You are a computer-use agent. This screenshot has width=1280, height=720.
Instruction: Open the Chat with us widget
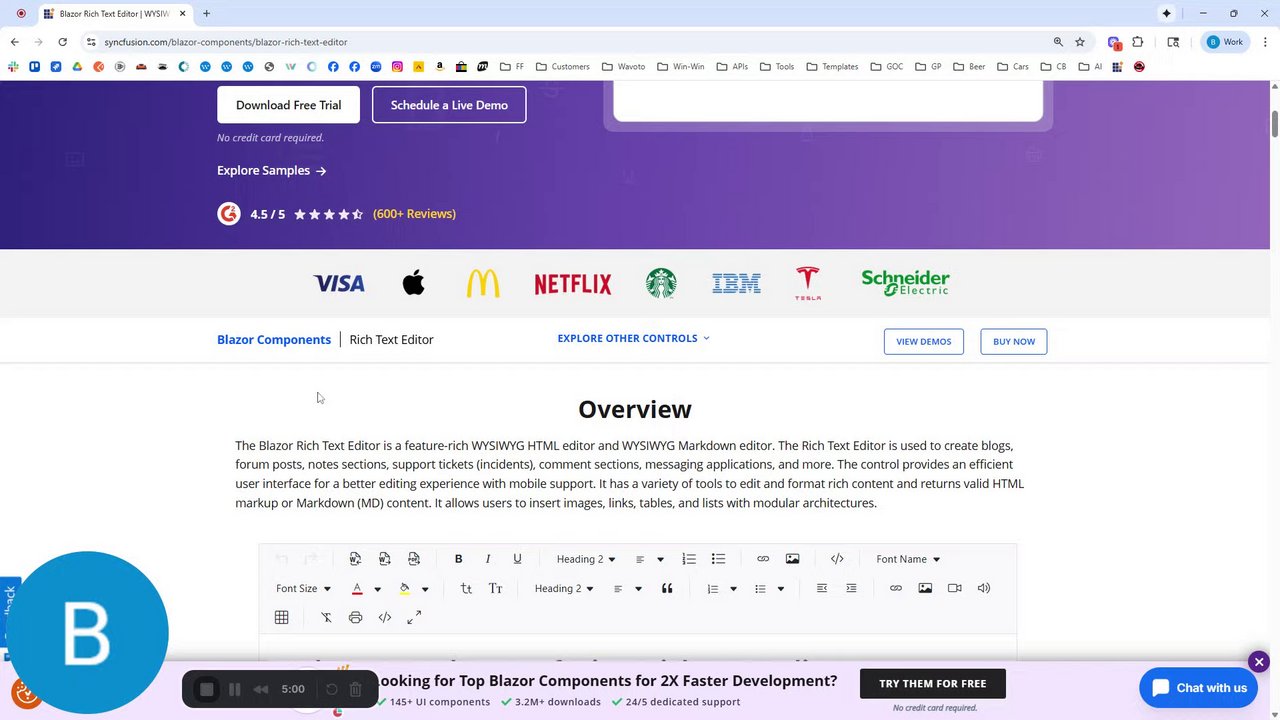click(x=1199, y=688)
